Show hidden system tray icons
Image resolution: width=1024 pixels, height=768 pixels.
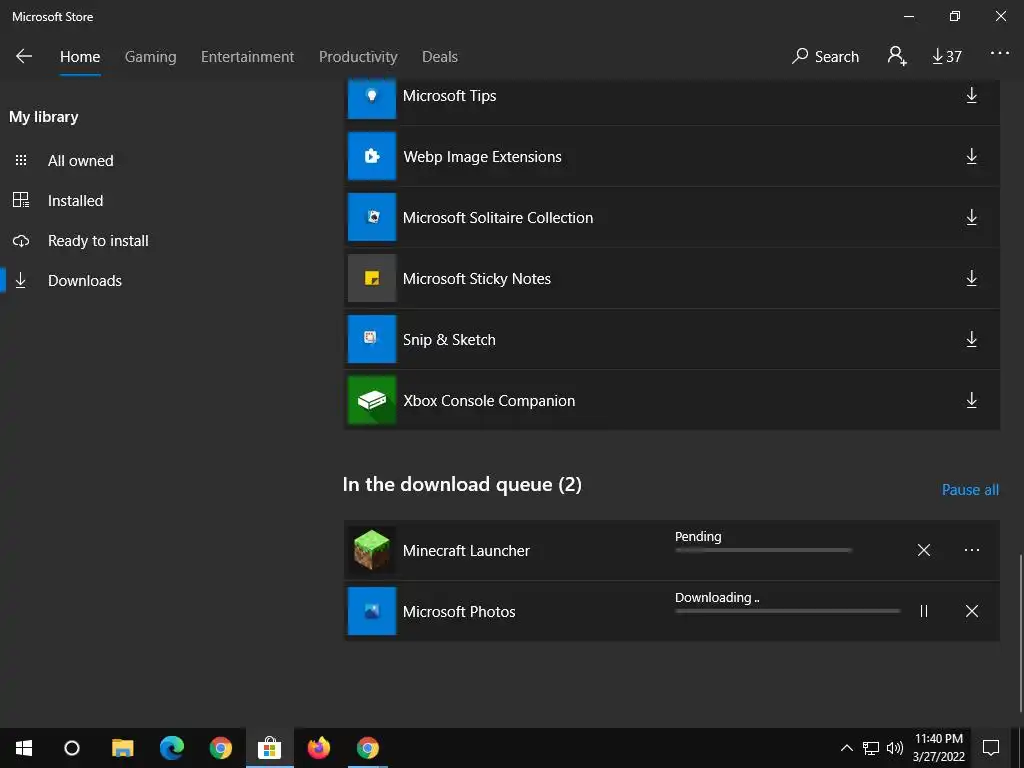click(846, 748)
